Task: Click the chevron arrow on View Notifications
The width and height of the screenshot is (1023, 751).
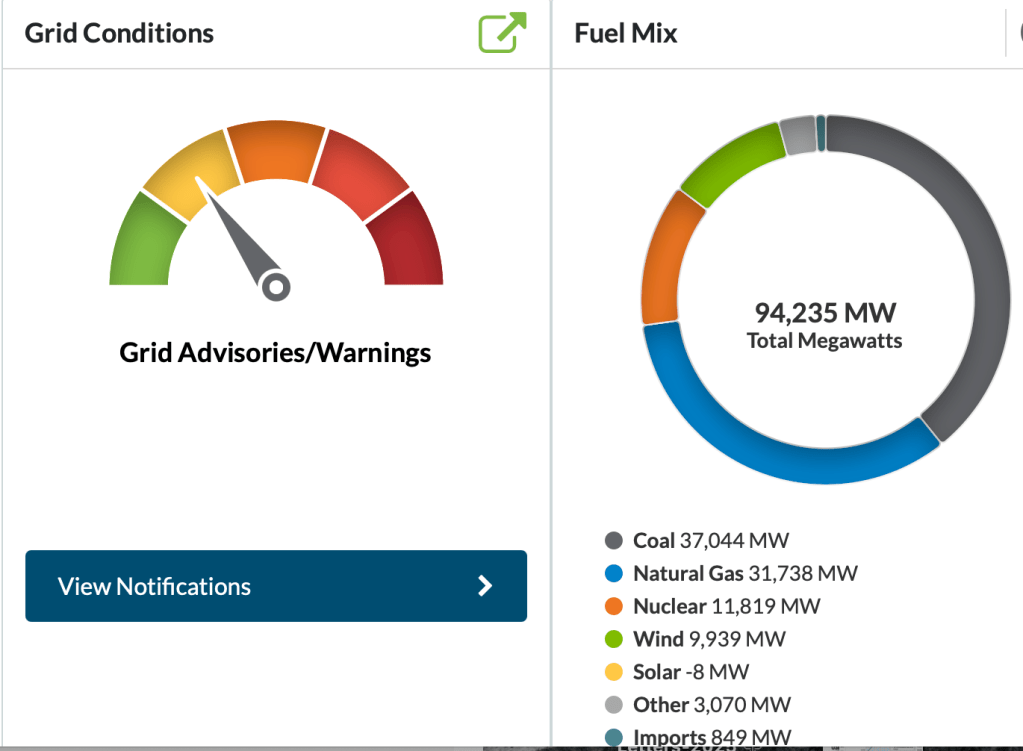Action: [x=485, y=586]
